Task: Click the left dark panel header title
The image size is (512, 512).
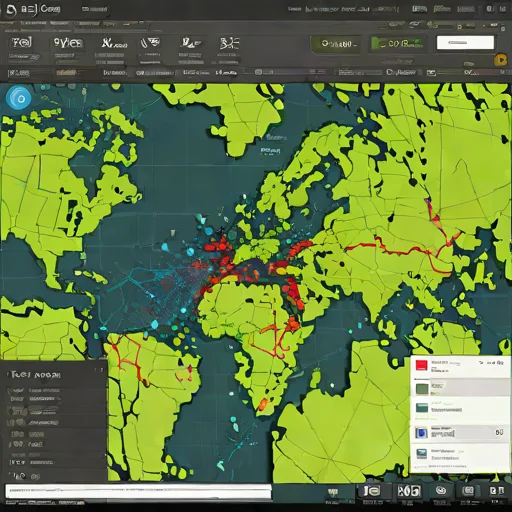Action: click(x=35, y=375)
